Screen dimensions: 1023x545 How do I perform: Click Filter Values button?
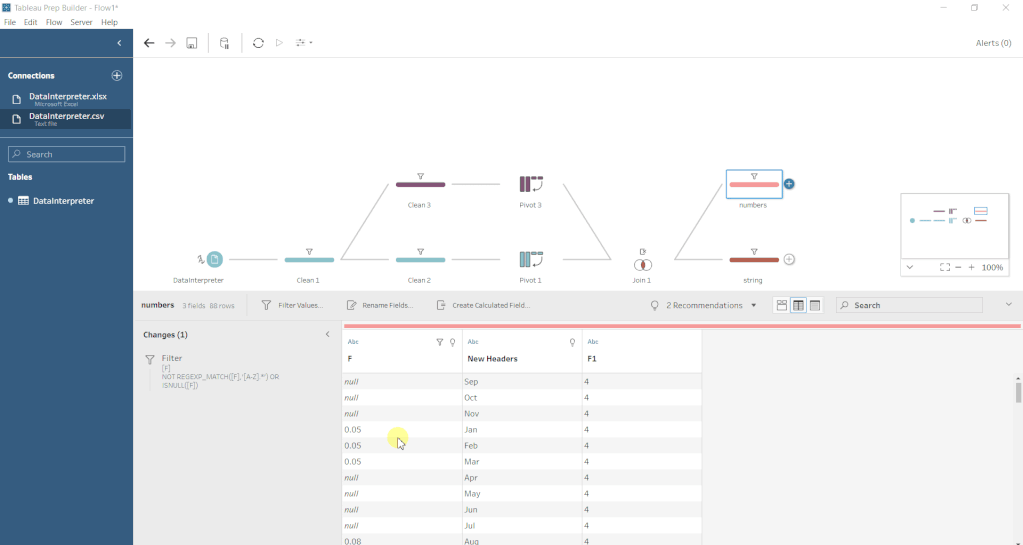click(292, 305)
